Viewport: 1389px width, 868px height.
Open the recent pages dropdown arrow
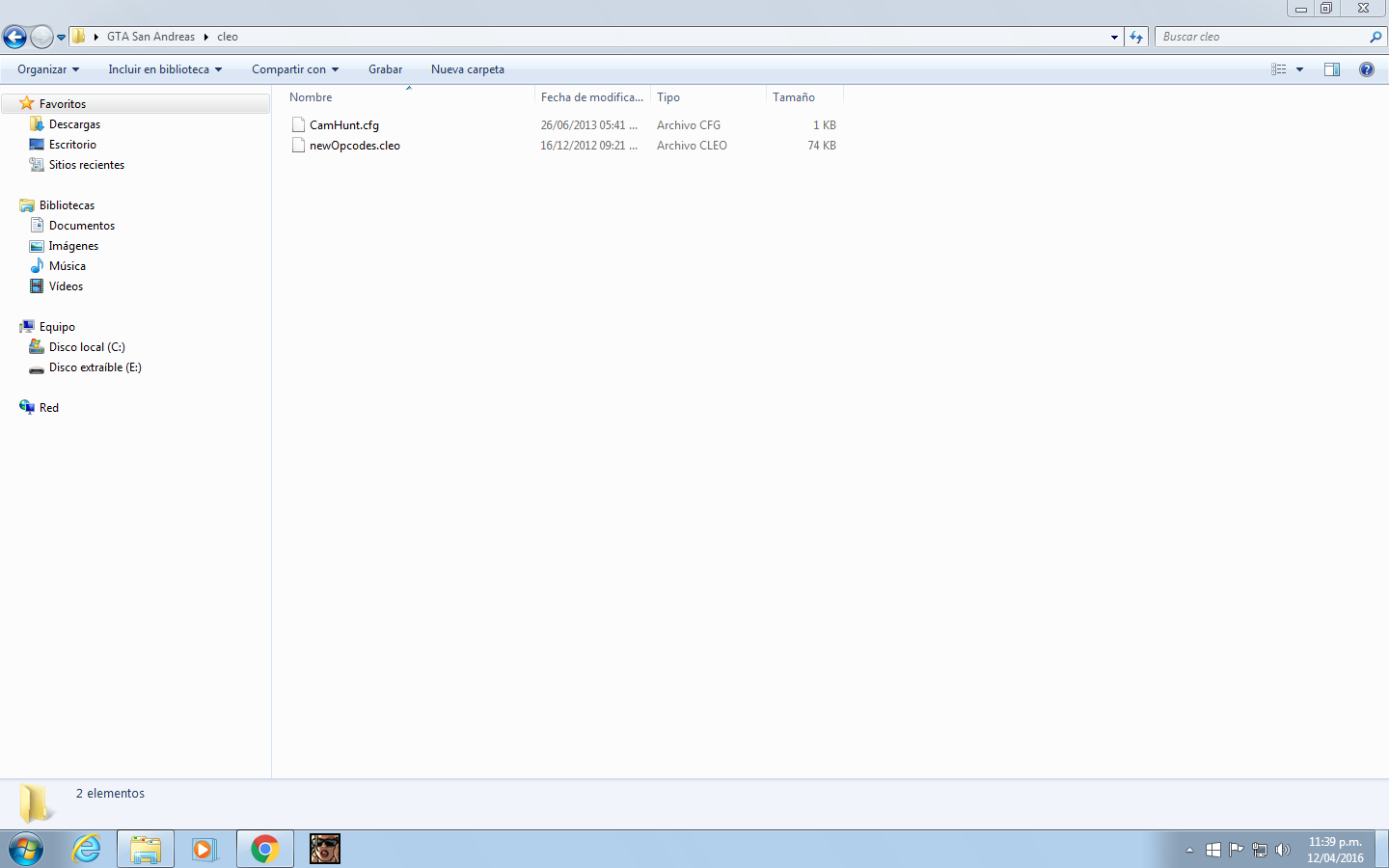tap(62, 38)
